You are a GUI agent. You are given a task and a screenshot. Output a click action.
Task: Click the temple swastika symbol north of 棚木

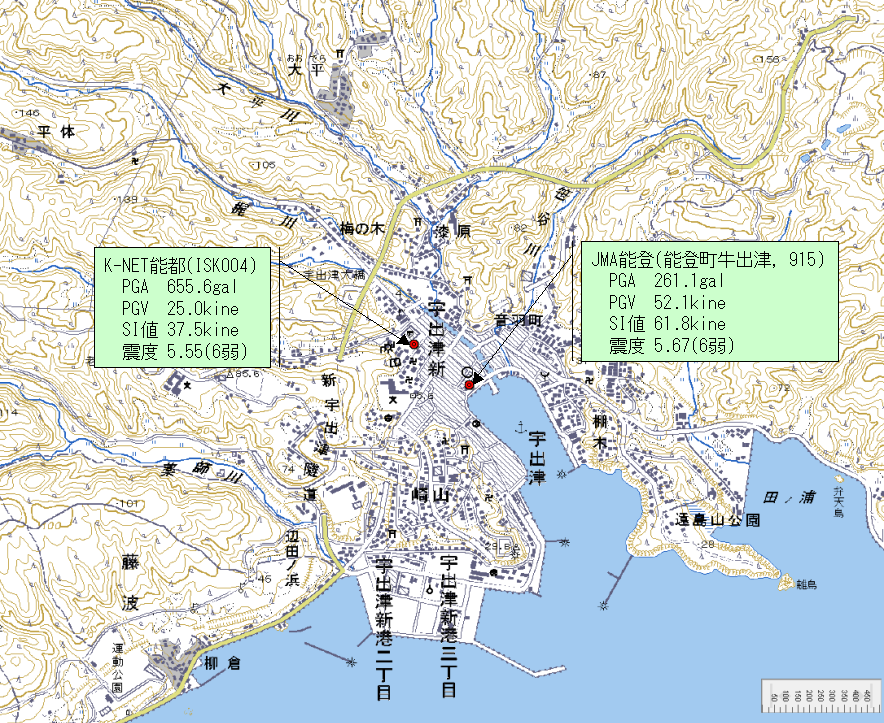click(x=590, y=381)
